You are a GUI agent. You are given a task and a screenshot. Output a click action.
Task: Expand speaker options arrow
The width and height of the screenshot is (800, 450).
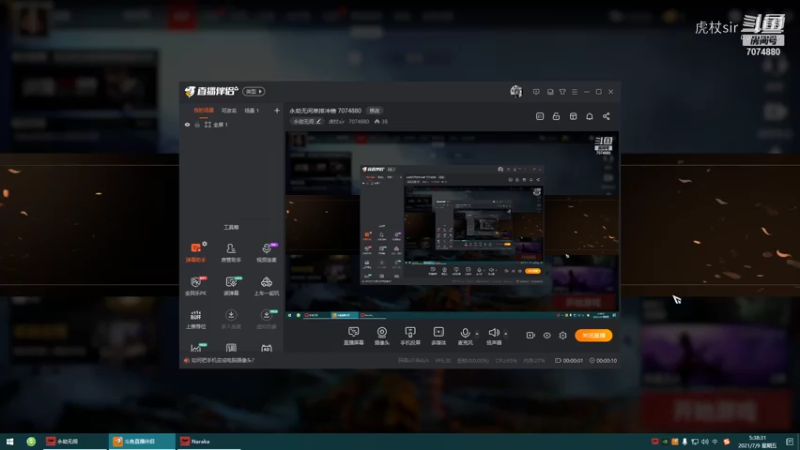pos(506,334)
